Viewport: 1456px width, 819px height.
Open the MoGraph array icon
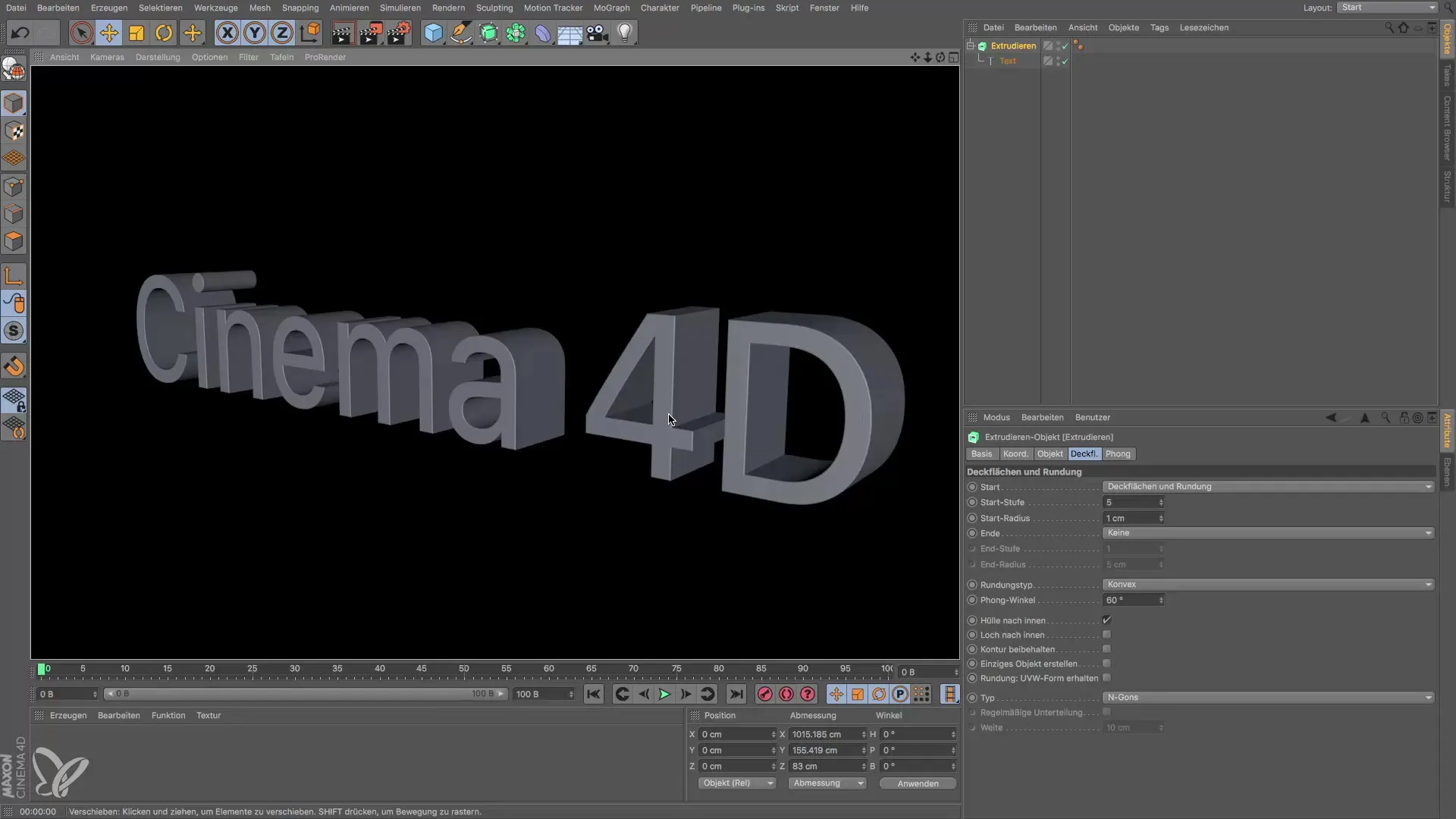click(516, 33)
